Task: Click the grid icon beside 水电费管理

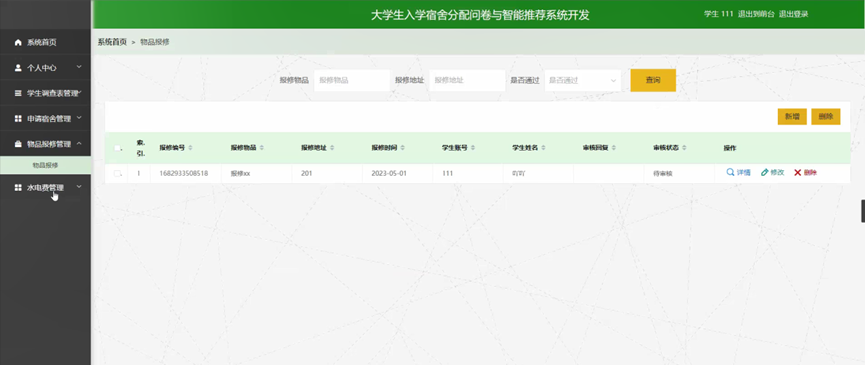Action: [18, 187]
